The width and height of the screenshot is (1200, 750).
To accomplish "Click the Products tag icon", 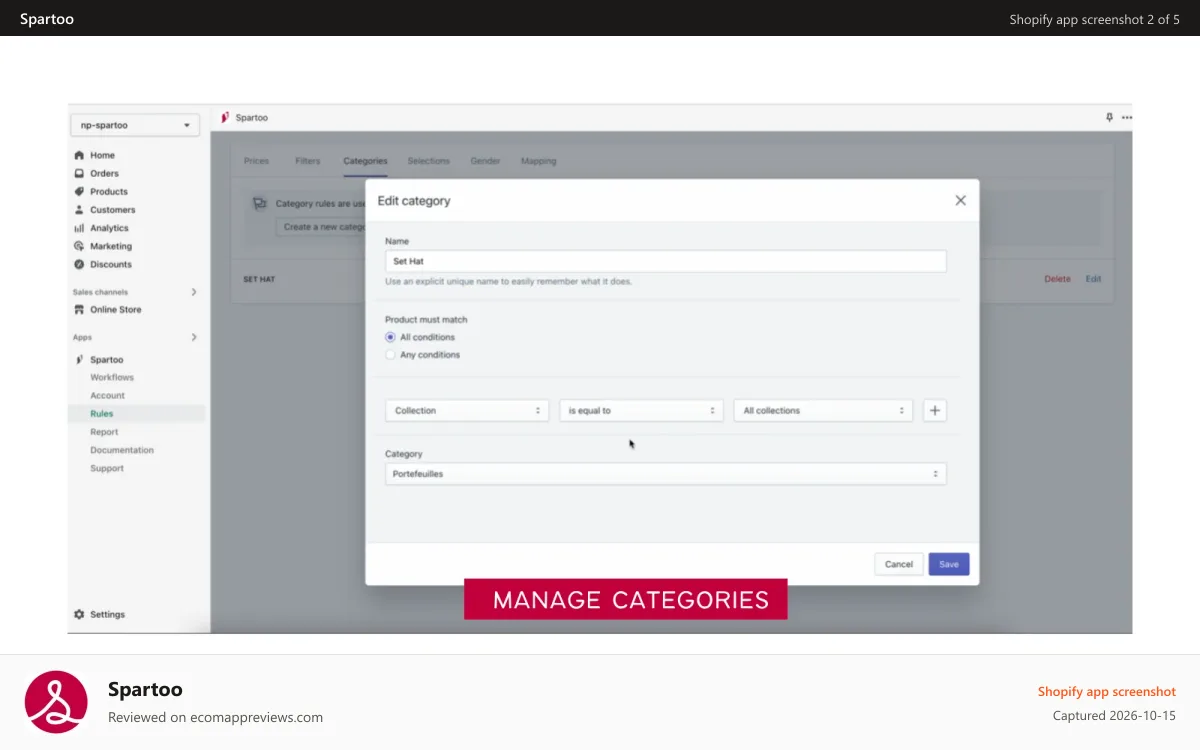I will click(x=79, y=191).
